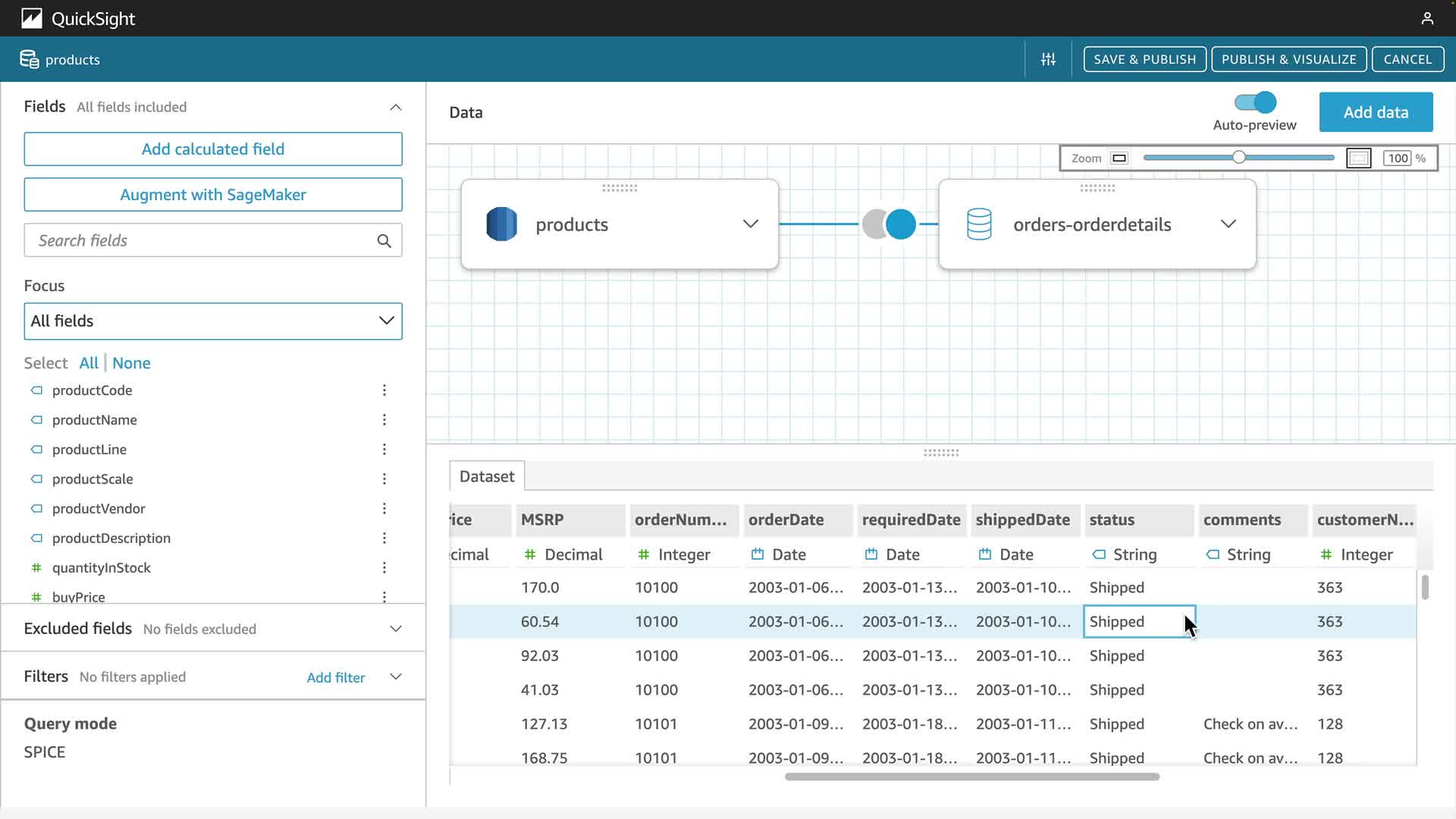
Task: Select the Dataset tab
Action: [486, 476]
